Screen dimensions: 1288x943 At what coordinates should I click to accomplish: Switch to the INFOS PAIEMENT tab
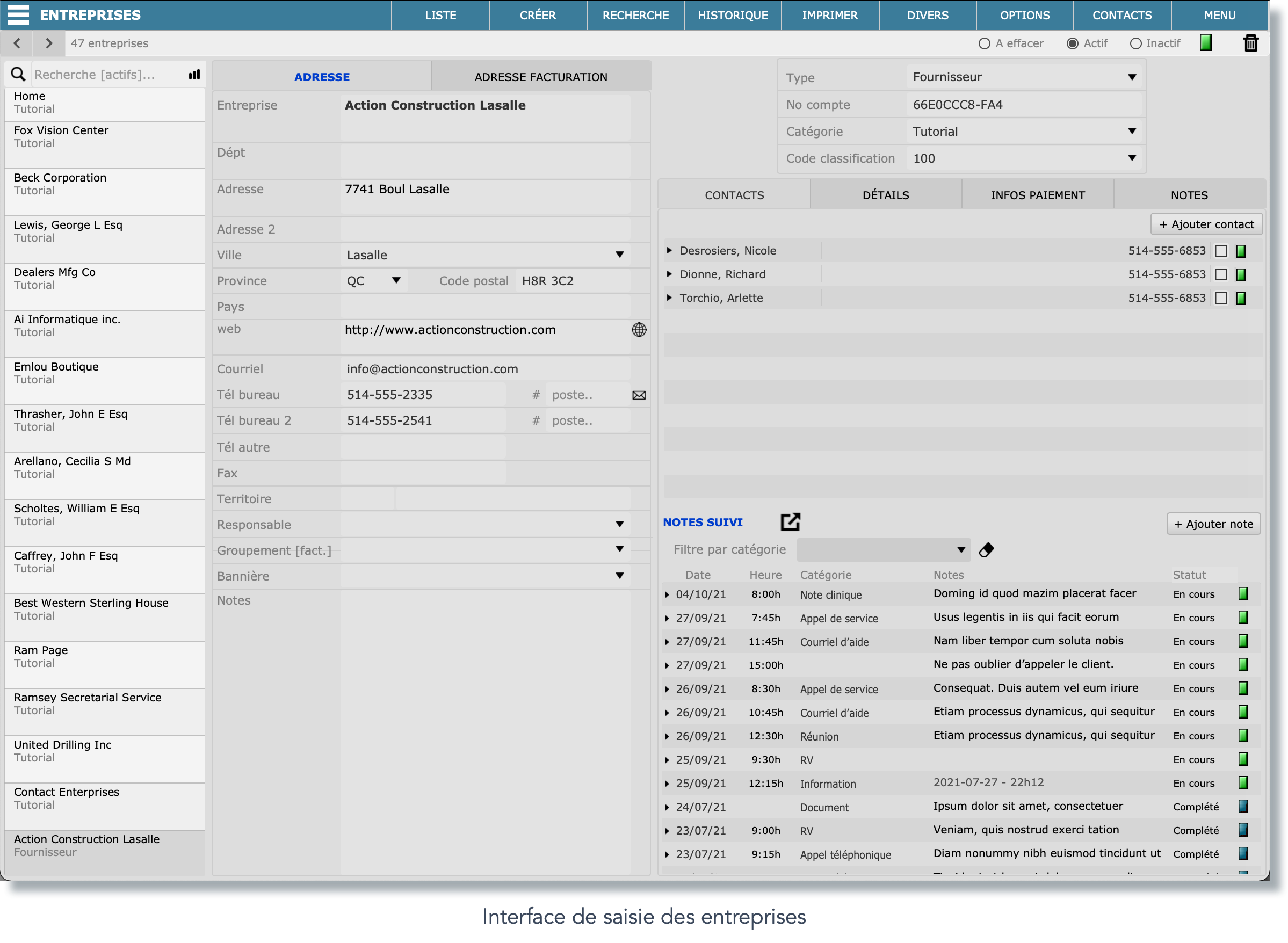[x=1038, y=195]
